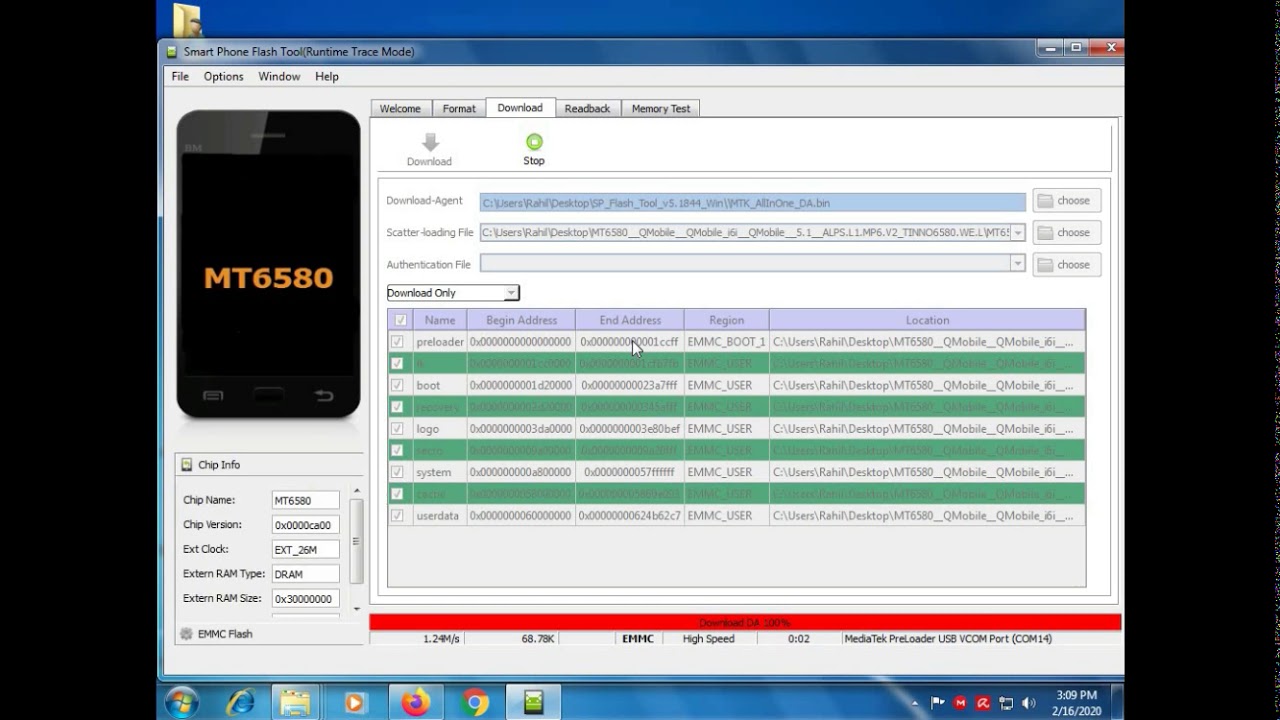
Task: Open the Help menu
Action: click(x=327, y=76)
